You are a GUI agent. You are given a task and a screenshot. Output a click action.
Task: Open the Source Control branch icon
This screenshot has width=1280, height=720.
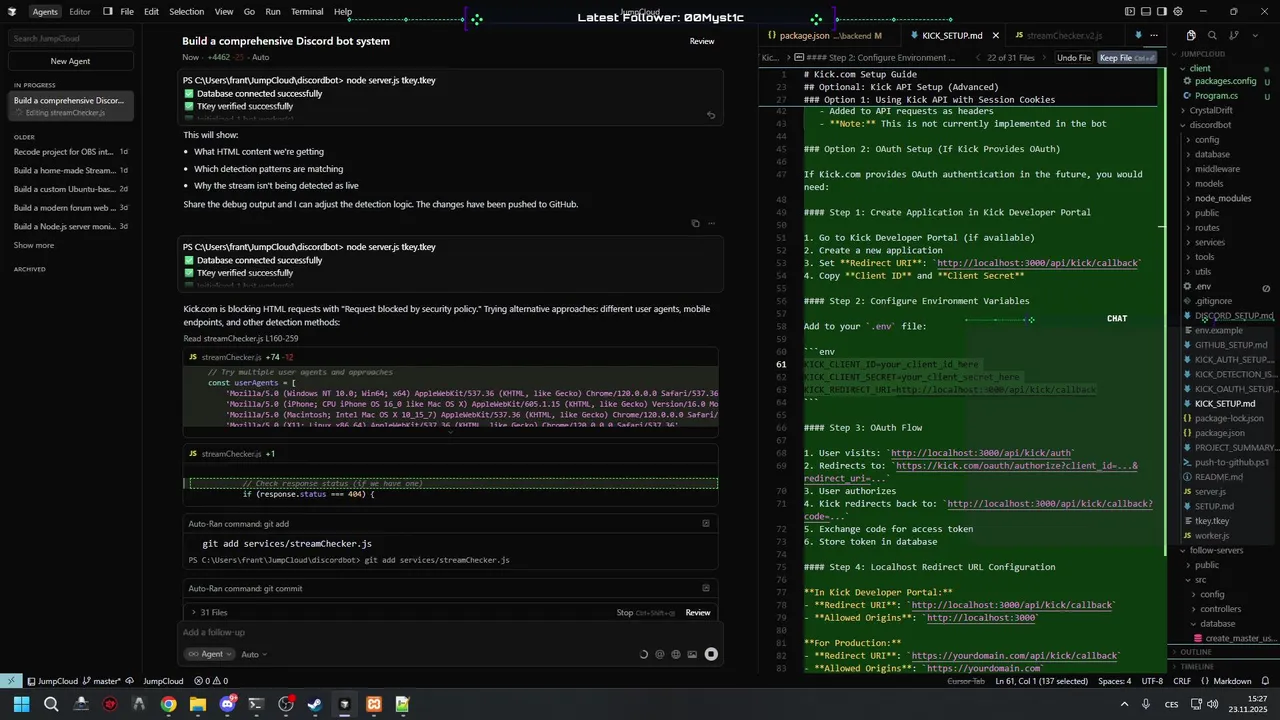pos(1232,35)
